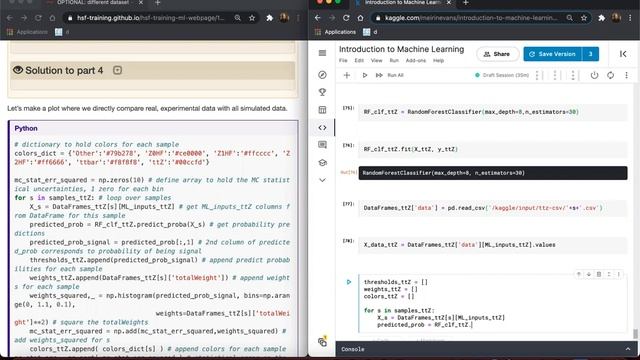
Task: Open Competitions trophy icon in Kaggle sidebar
Action: (322, 92)
